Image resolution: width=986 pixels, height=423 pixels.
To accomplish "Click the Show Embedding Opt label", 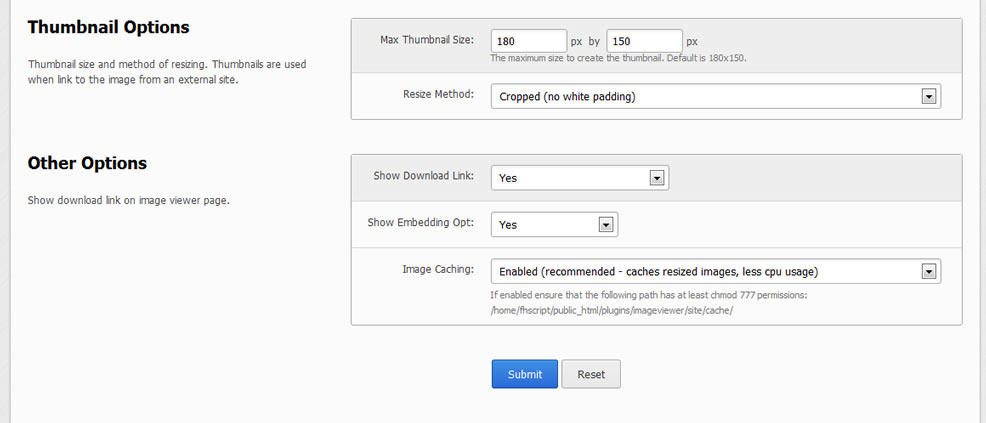I will (x=421, y=222).
